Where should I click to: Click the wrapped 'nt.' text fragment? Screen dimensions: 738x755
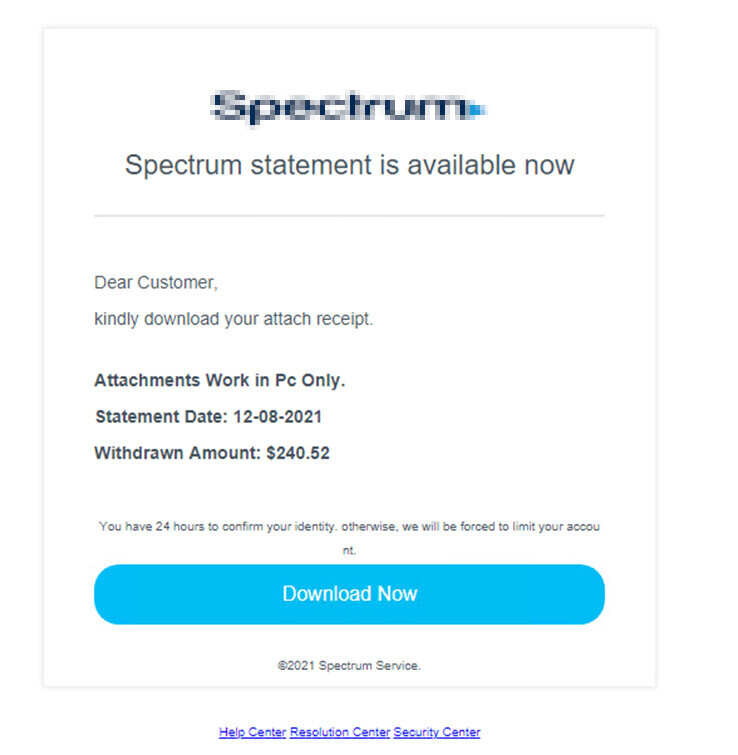(x=349, y=550)
